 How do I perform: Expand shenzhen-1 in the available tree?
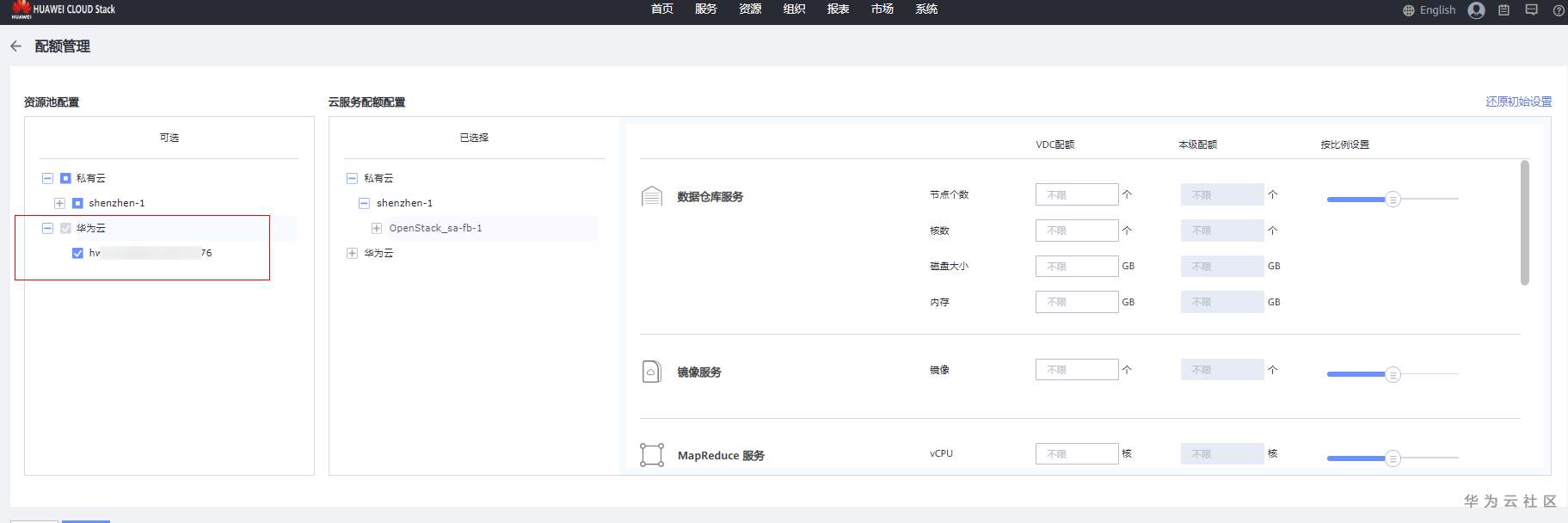pos(59,203)
